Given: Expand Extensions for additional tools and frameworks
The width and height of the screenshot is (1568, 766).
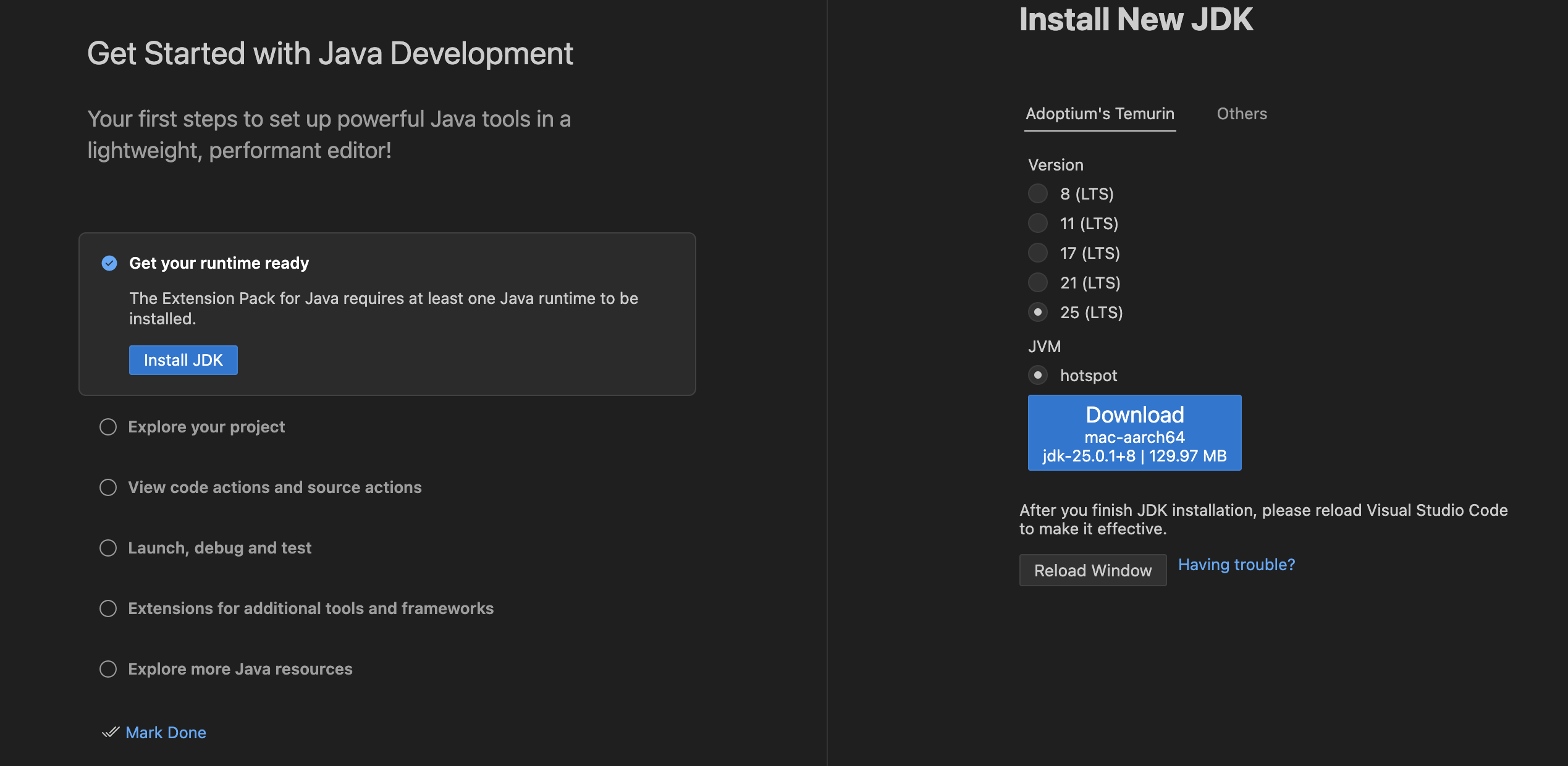Looking at the screenshot, I should (311, 608).
